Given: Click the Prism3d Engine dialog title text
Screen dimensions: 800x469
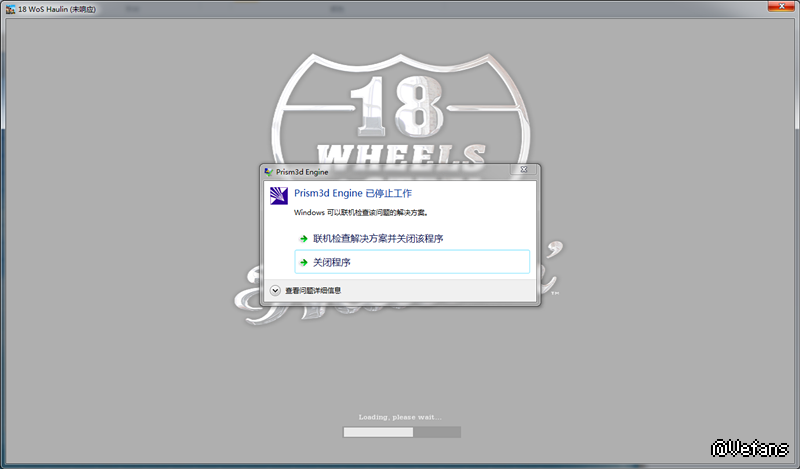Looking at the screenshot, I should coord(302,172).
